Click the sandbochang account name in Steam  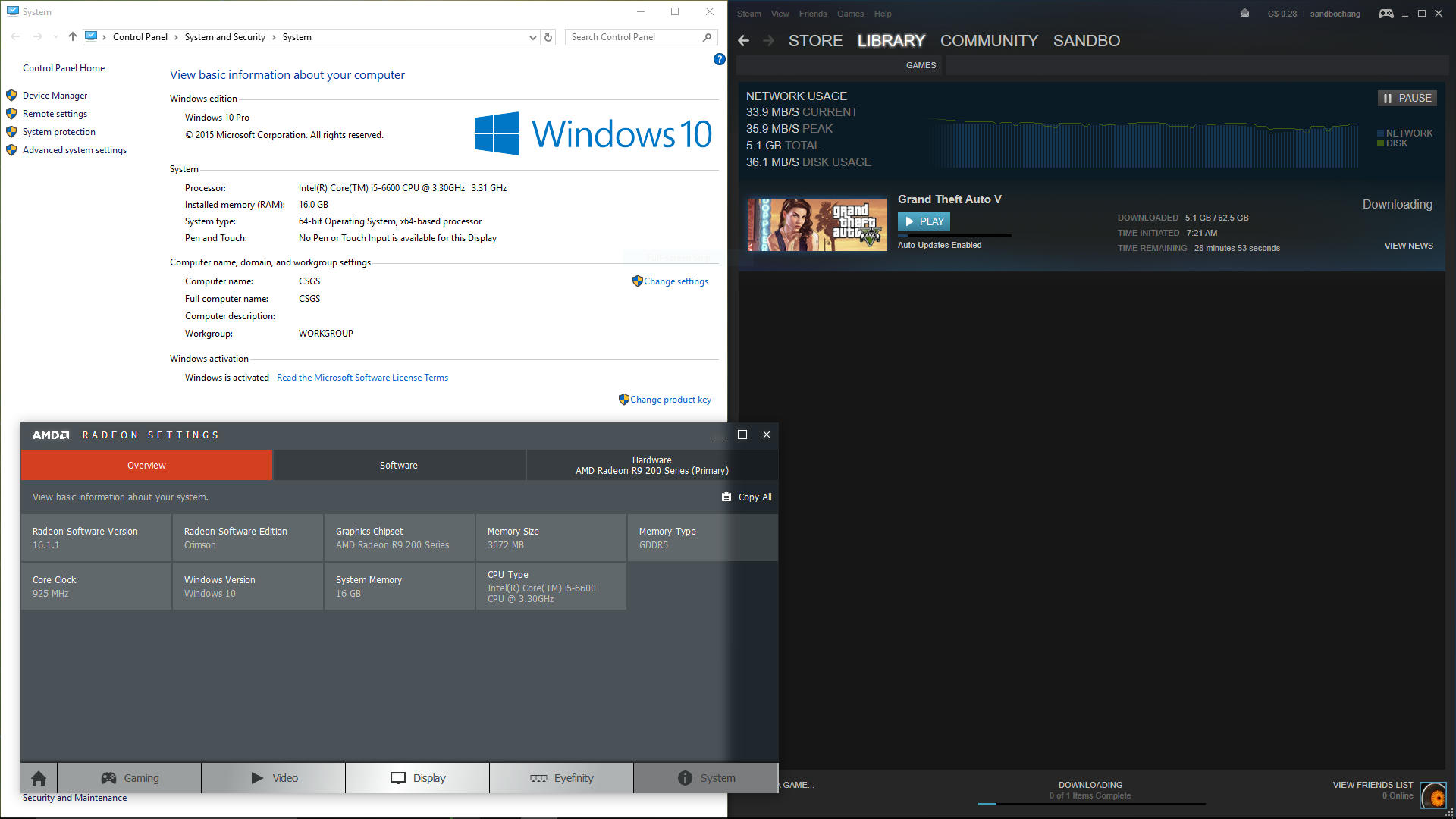(1335, 14)
